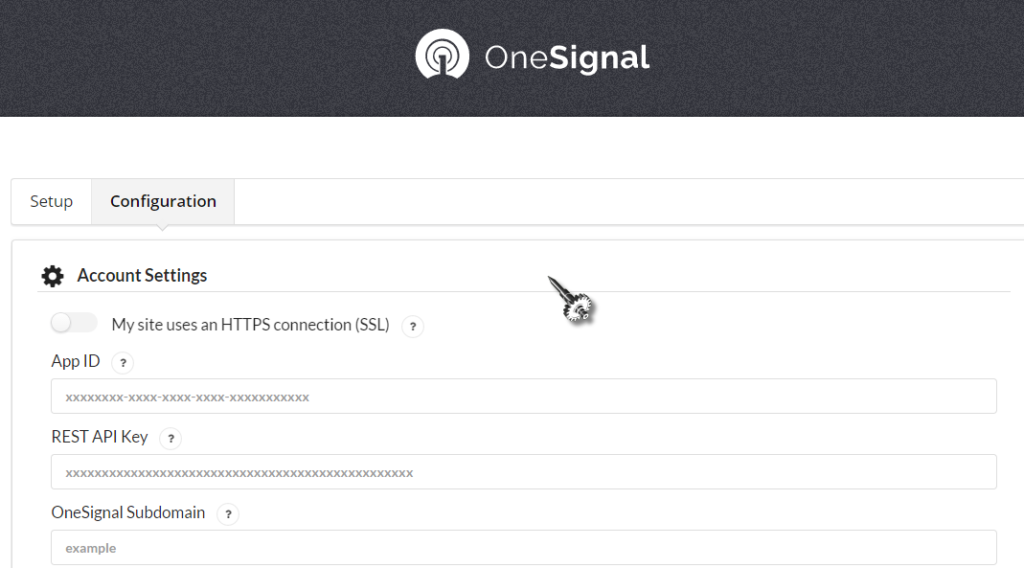1024x568 pixels.
Task: Focus the OneSignal Subdomain input box
Action: [x=523, y=548]
